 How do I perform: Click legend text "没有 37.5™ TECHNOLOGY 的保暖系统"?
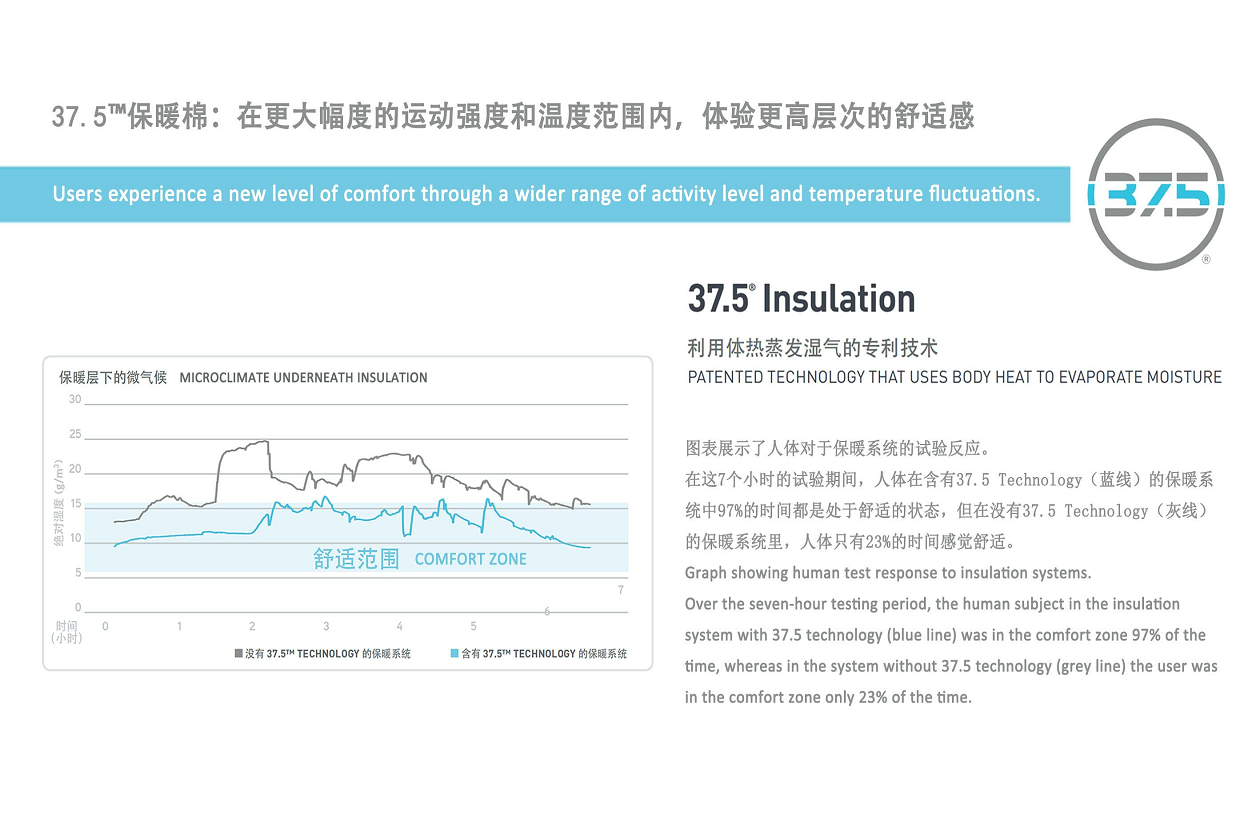(x=328, y=654)
